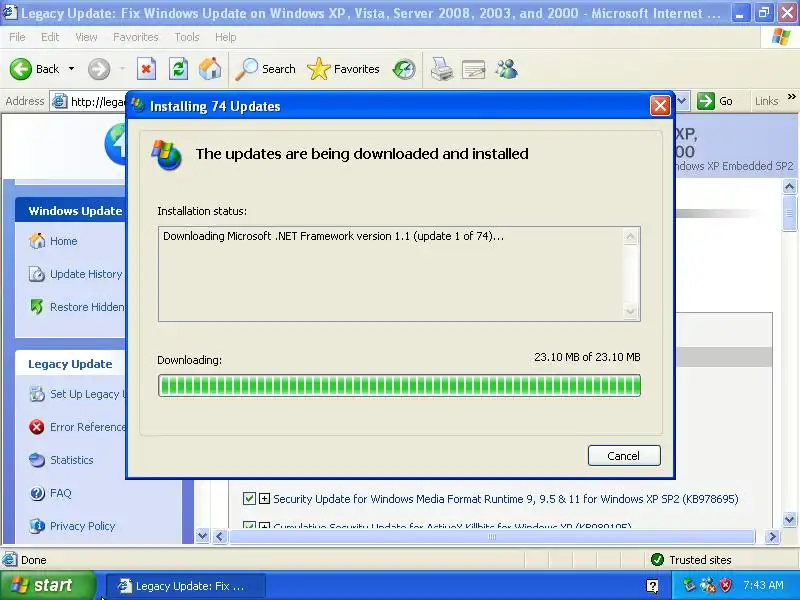The image size is (800, 600).
Task: Click the Home link in Windows Update panel
Action: (64, 241)
